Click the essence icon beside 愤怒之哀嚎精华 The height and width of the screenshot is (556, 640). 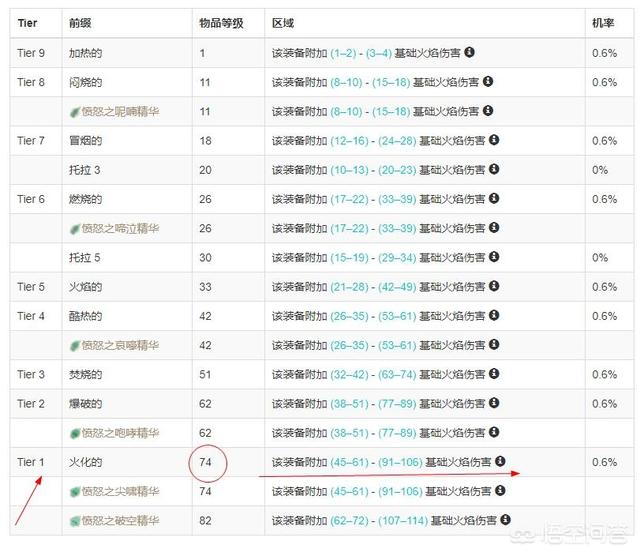click(75, 346)
